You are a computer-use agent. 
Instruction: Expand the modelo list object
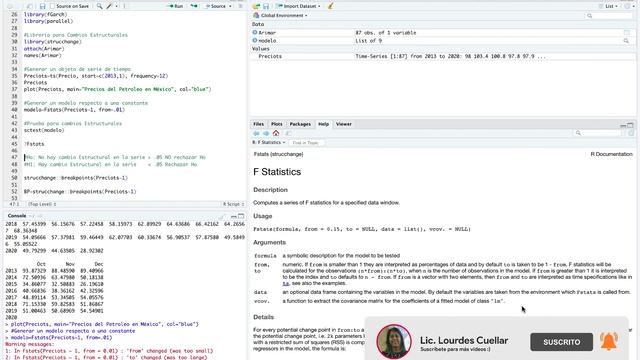coord(255,40)
